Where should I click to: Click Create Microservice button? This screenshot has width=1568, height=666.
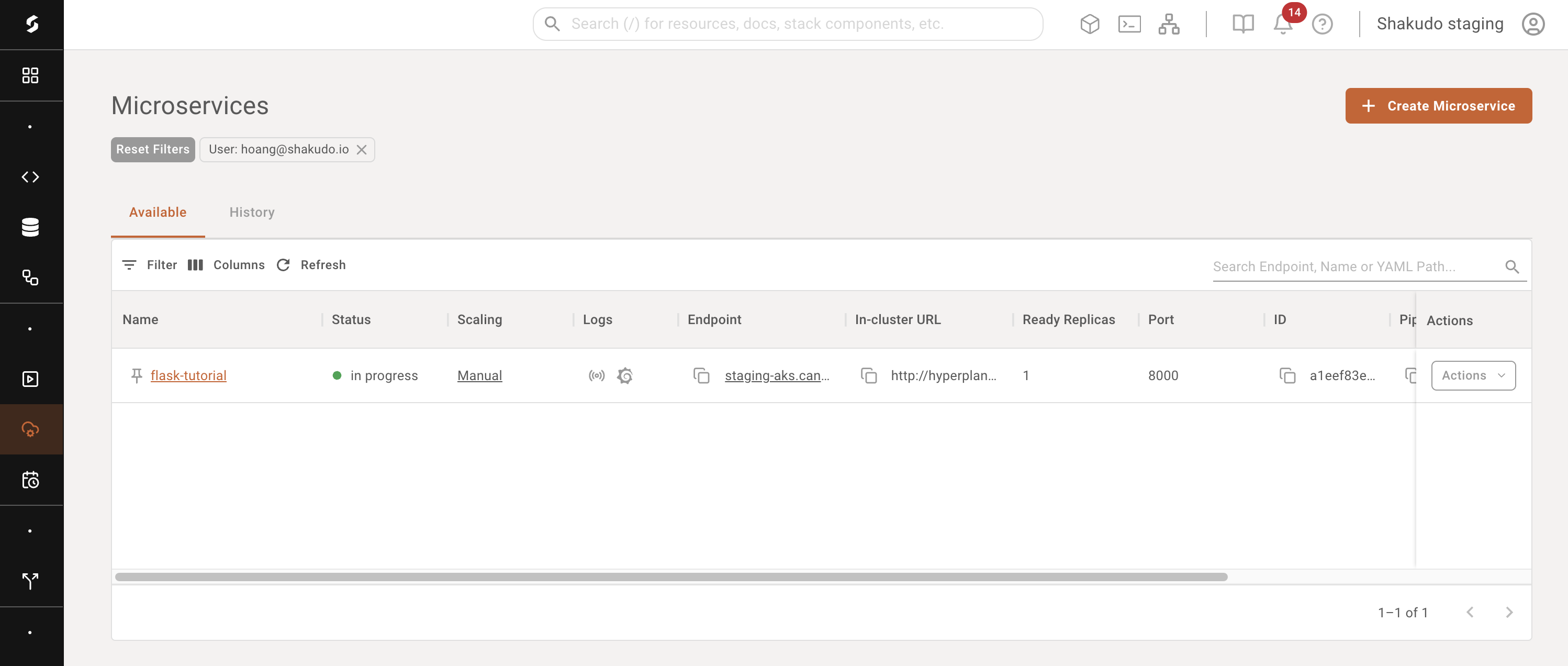pos(1439,105)
